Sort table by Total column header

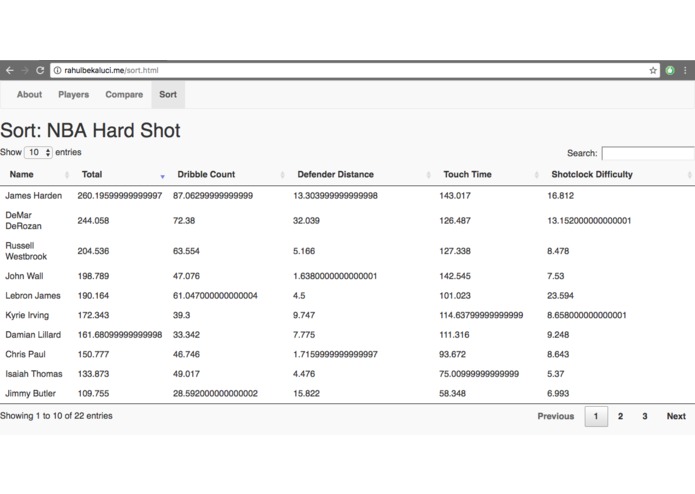pyautogui.click(x=121, y=175)
